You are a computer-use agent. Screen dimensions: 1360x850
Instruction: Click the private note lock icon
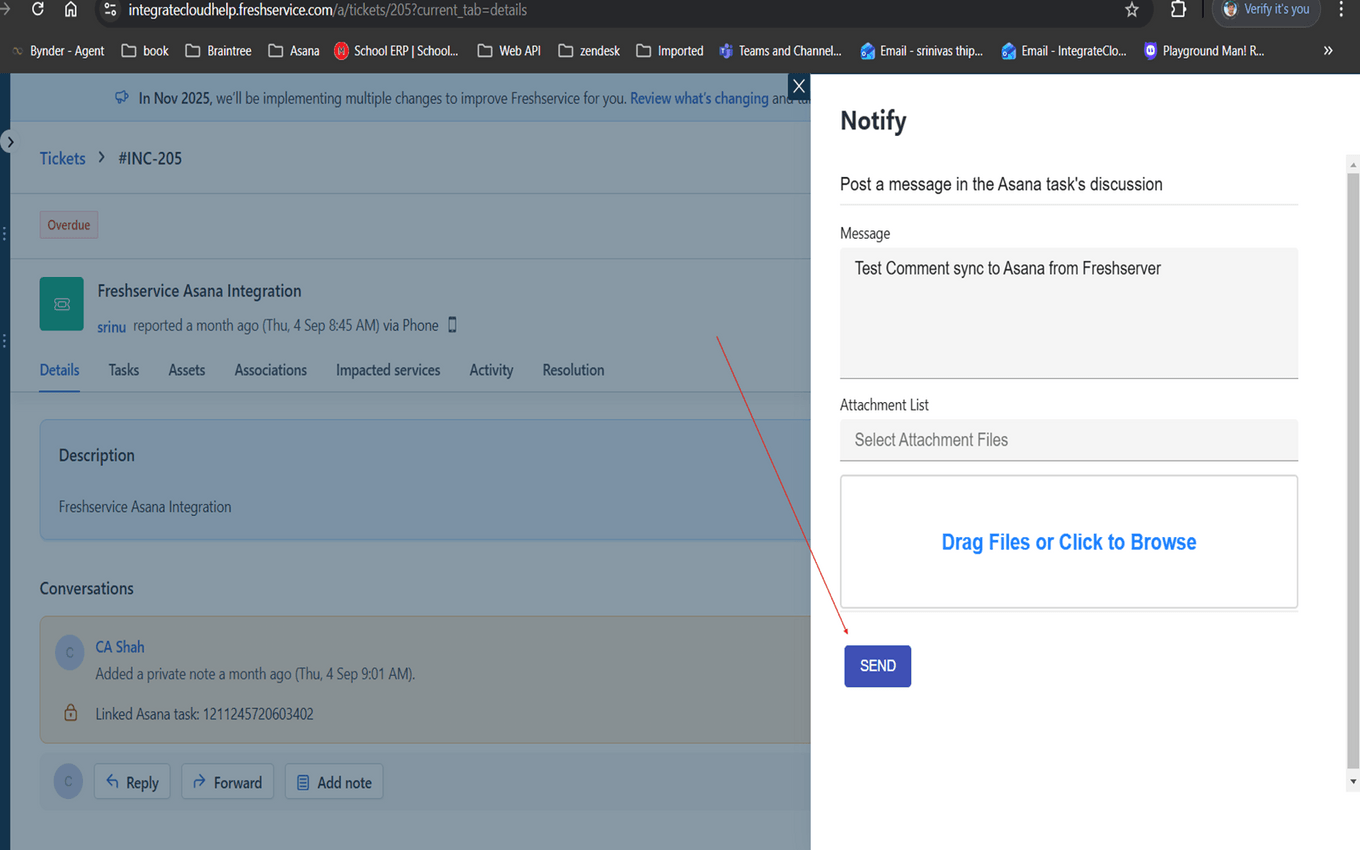coord(69,713)
